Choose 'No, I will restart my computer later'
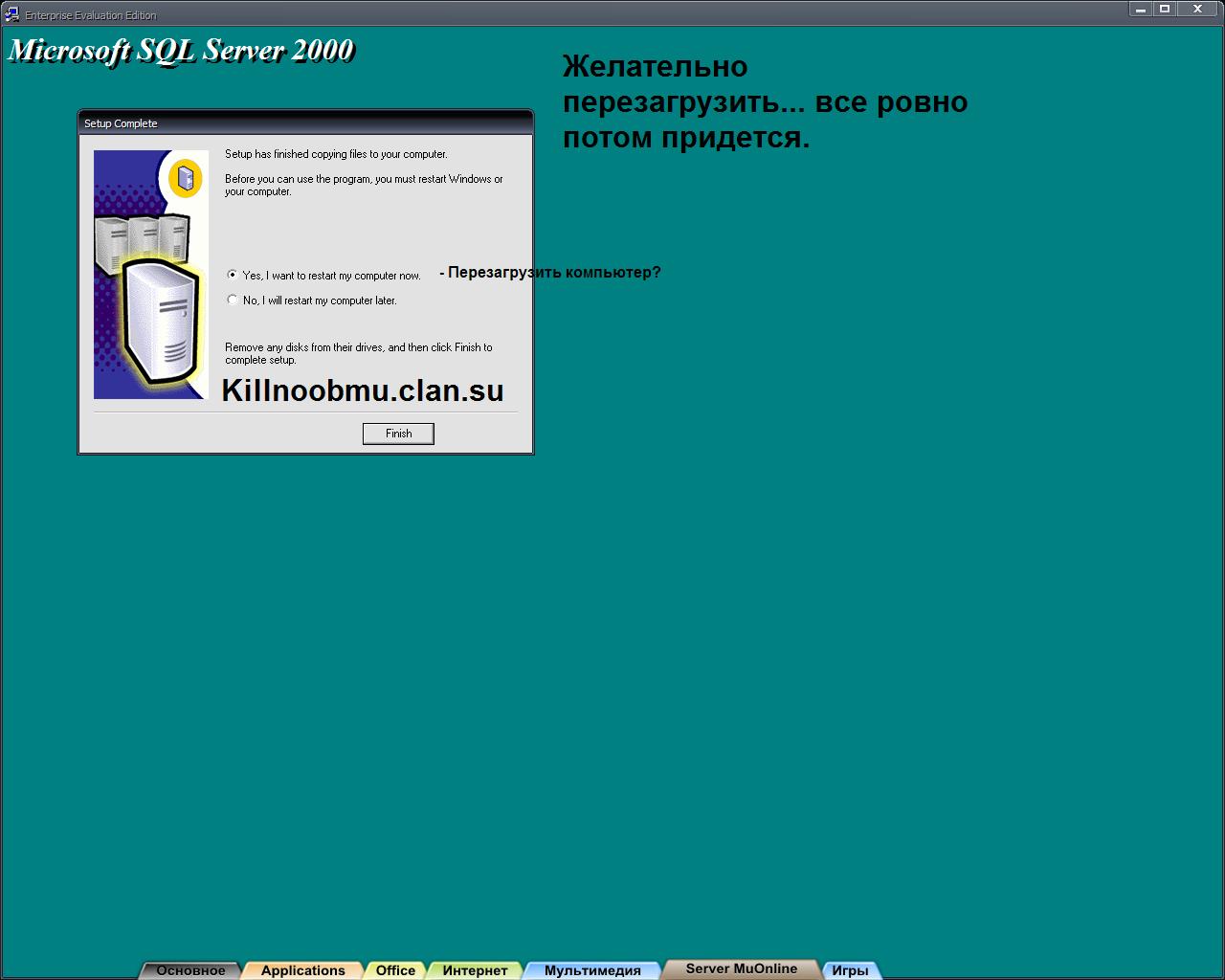Screen dimensions: 1225x980 click(233, 300)
